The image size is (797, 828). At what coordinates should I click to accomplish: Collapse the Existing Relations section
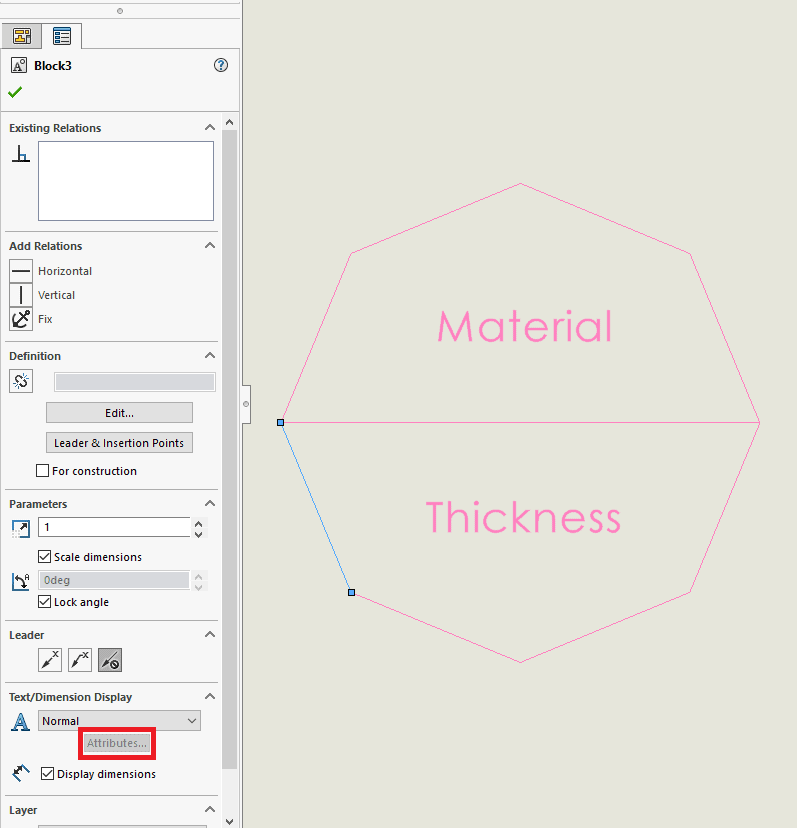tap(210, 128)
